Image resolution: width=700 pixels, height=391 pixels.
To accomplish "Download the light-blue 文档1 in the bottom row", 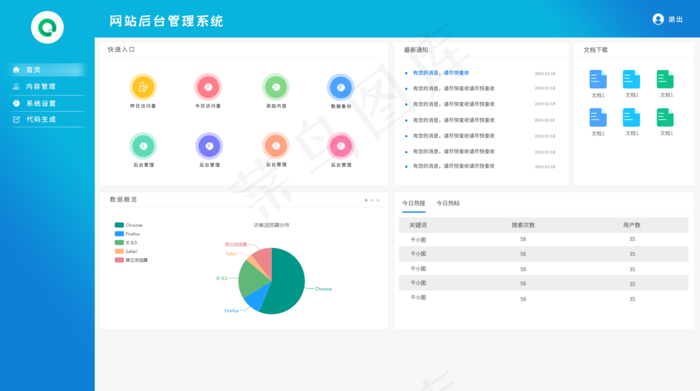I will coord(631,118).
